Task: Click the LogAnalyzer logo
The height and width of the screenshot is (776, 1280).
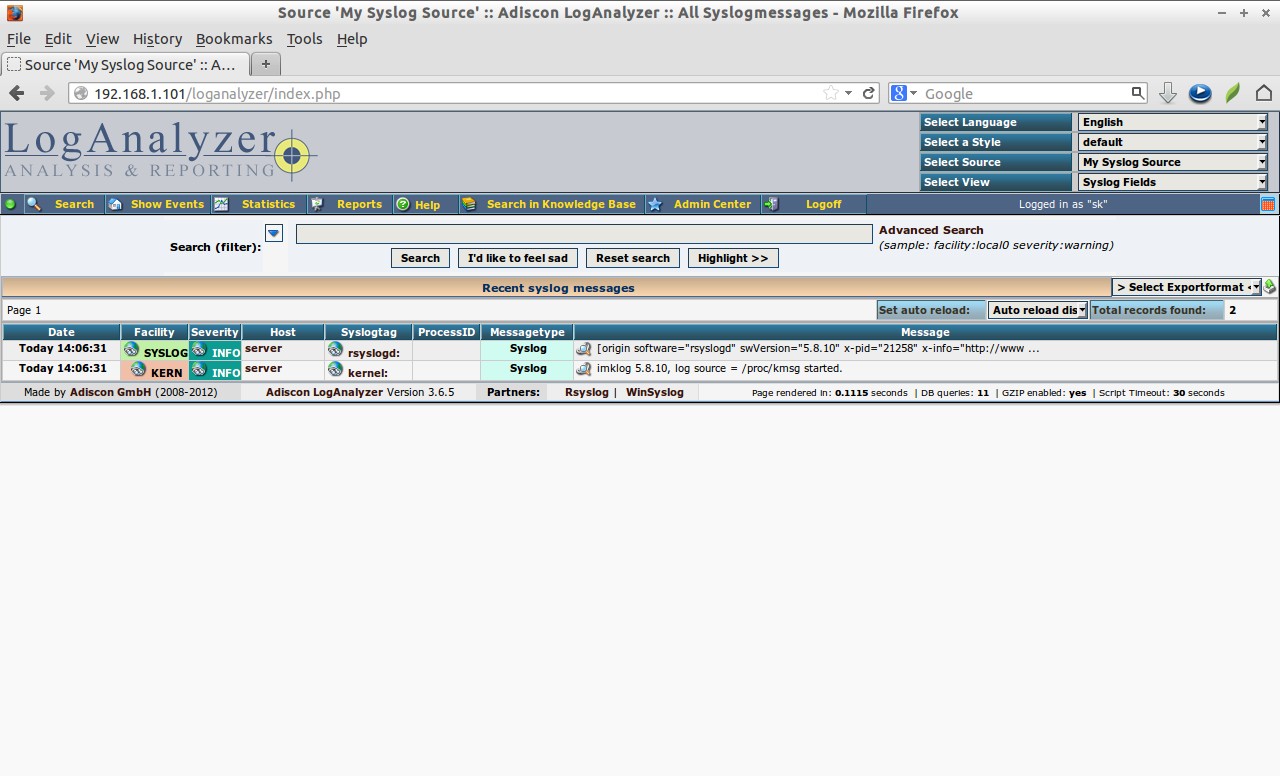Action: coord(160,151)
